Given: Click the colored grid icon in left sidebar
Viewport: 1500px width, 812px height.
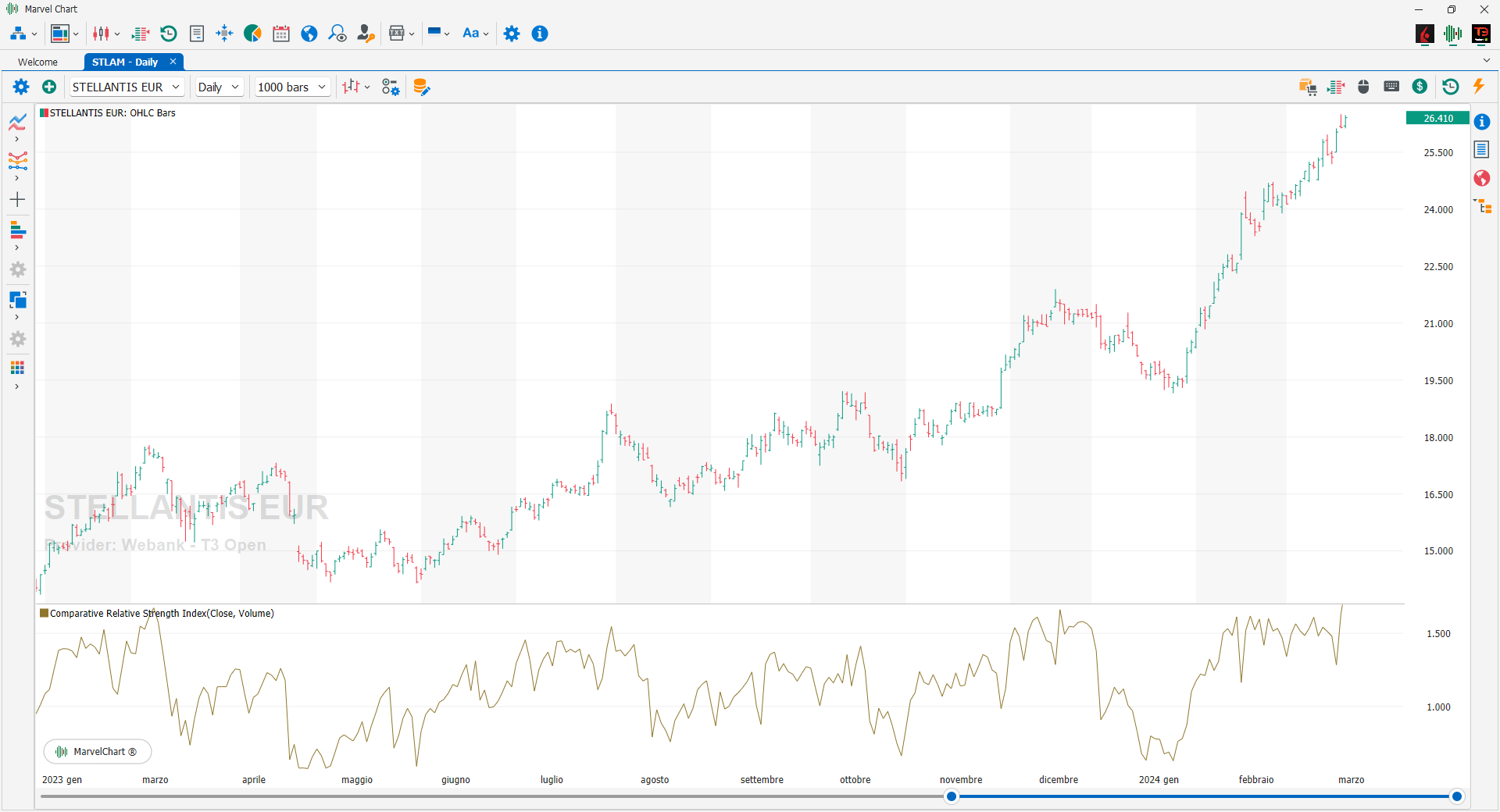Looking at the screenshot, I should pyautogui.click(x=17, y=368).
